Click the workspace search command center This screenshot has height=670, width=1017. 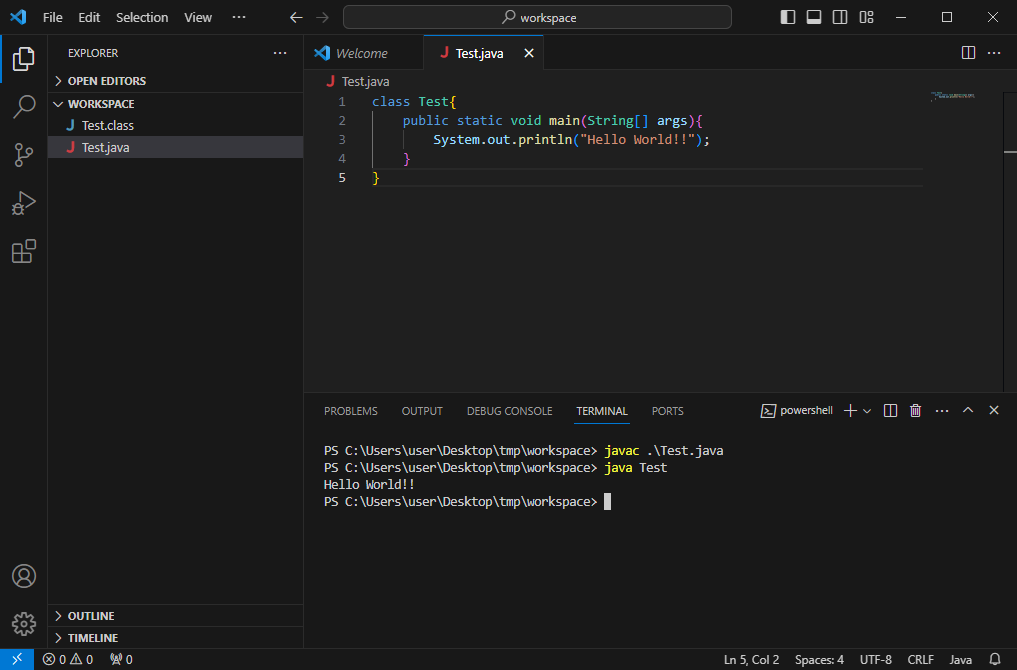pos(537,17)
